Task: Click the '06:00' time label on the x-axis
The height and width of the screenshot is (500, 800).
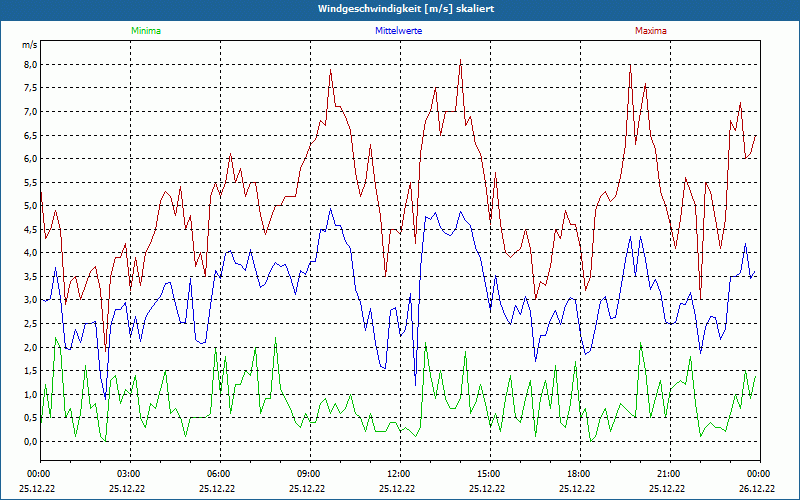Action: point(219,474)
